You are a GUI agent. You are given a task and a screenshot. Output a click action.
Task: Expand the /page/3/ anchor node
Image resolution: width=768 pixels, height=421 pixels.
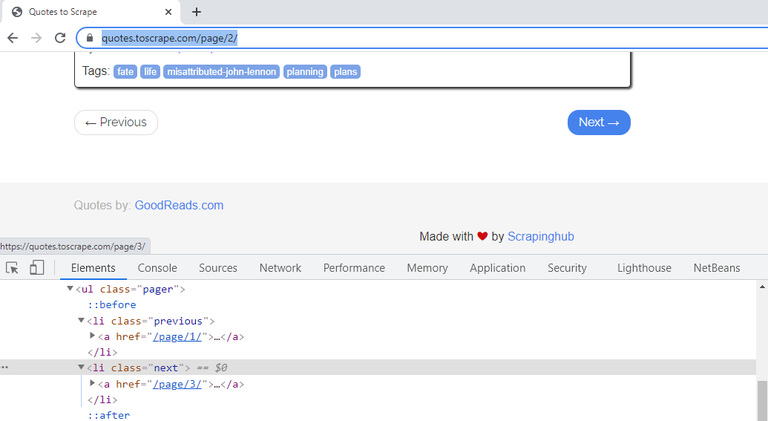(x=93, y=384)
